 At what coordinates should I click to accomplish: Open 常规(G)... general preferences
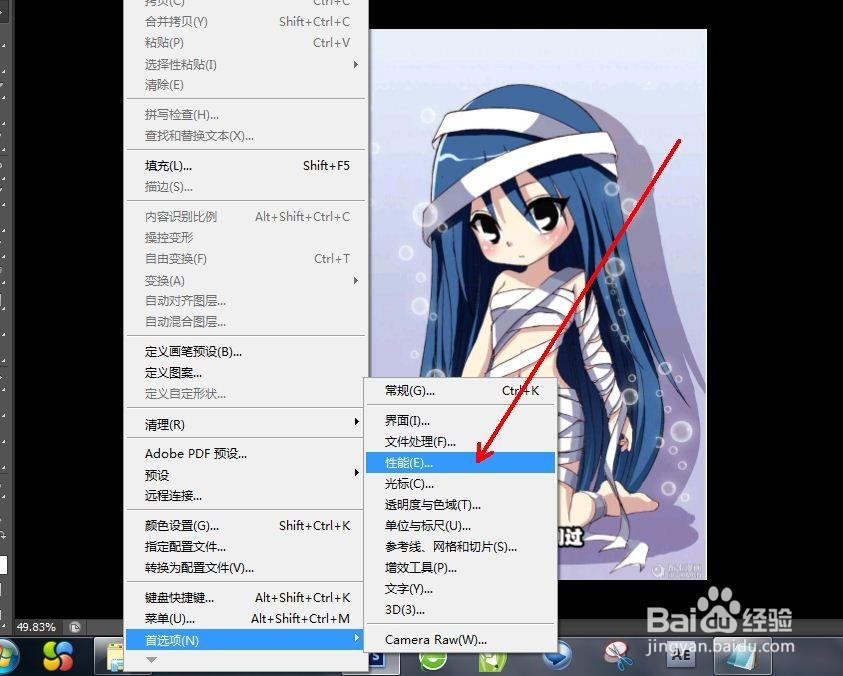(x=460, y=391)
